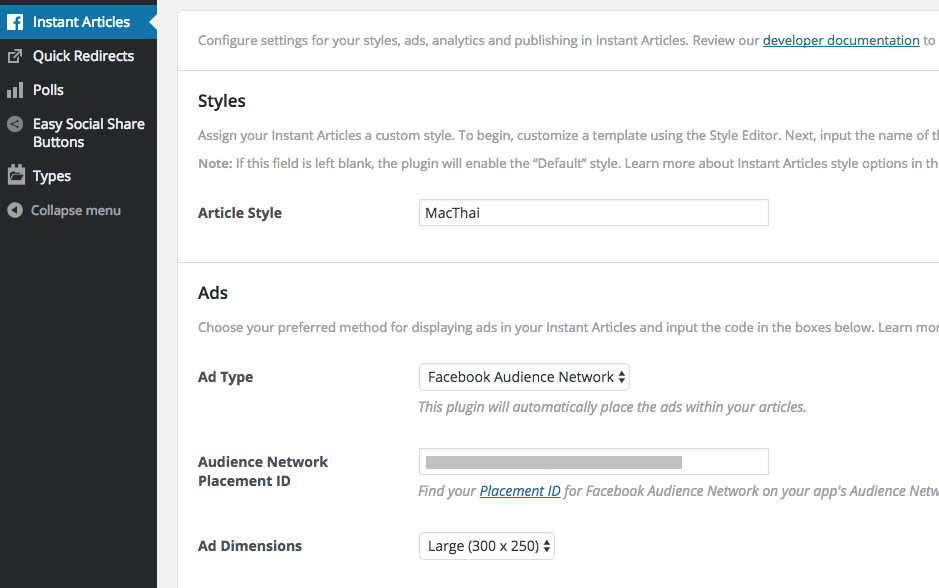Open the Instant Articles menu item

(81, 22)
